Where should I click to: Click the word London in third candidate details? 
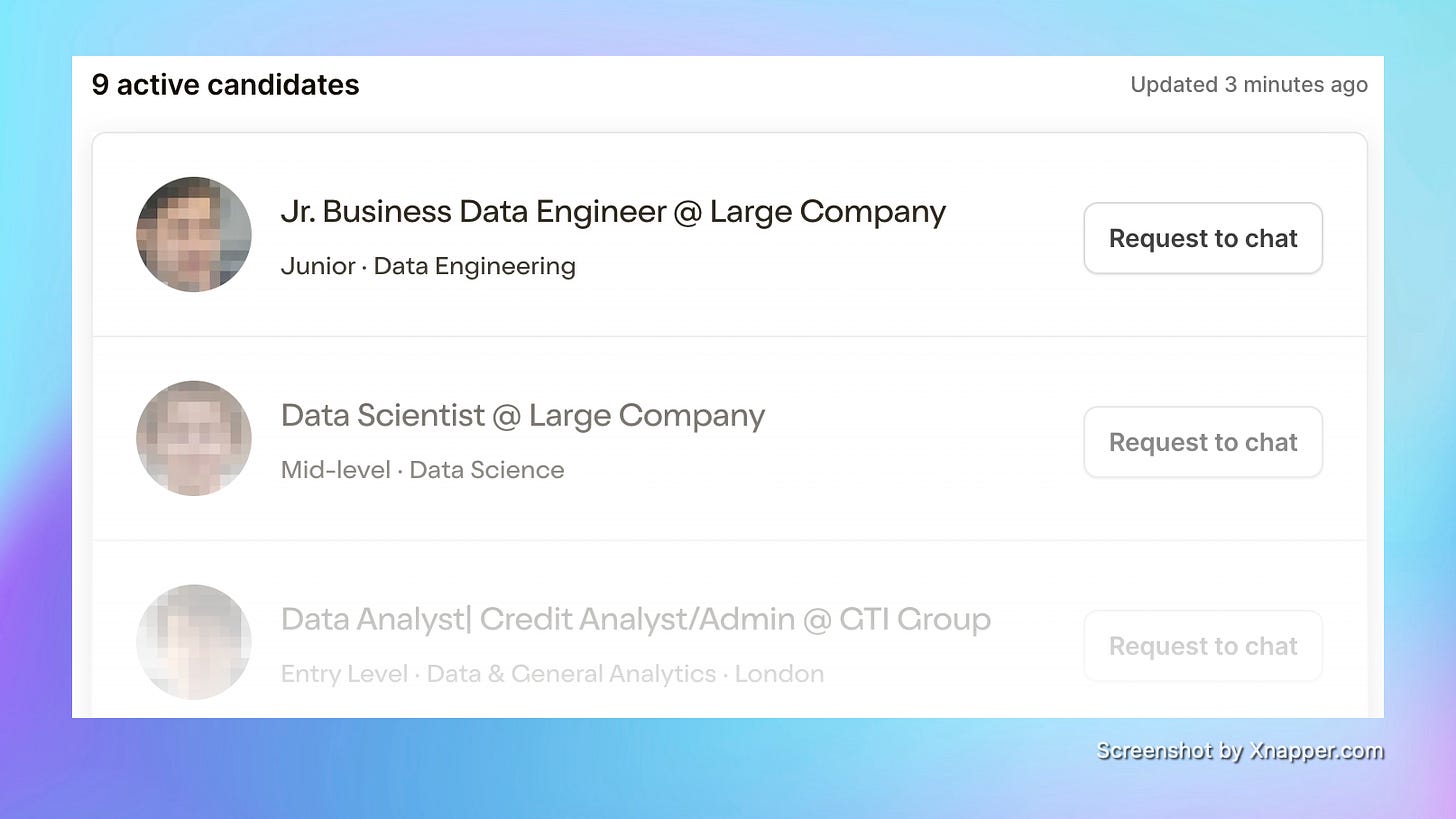[779, 674]
